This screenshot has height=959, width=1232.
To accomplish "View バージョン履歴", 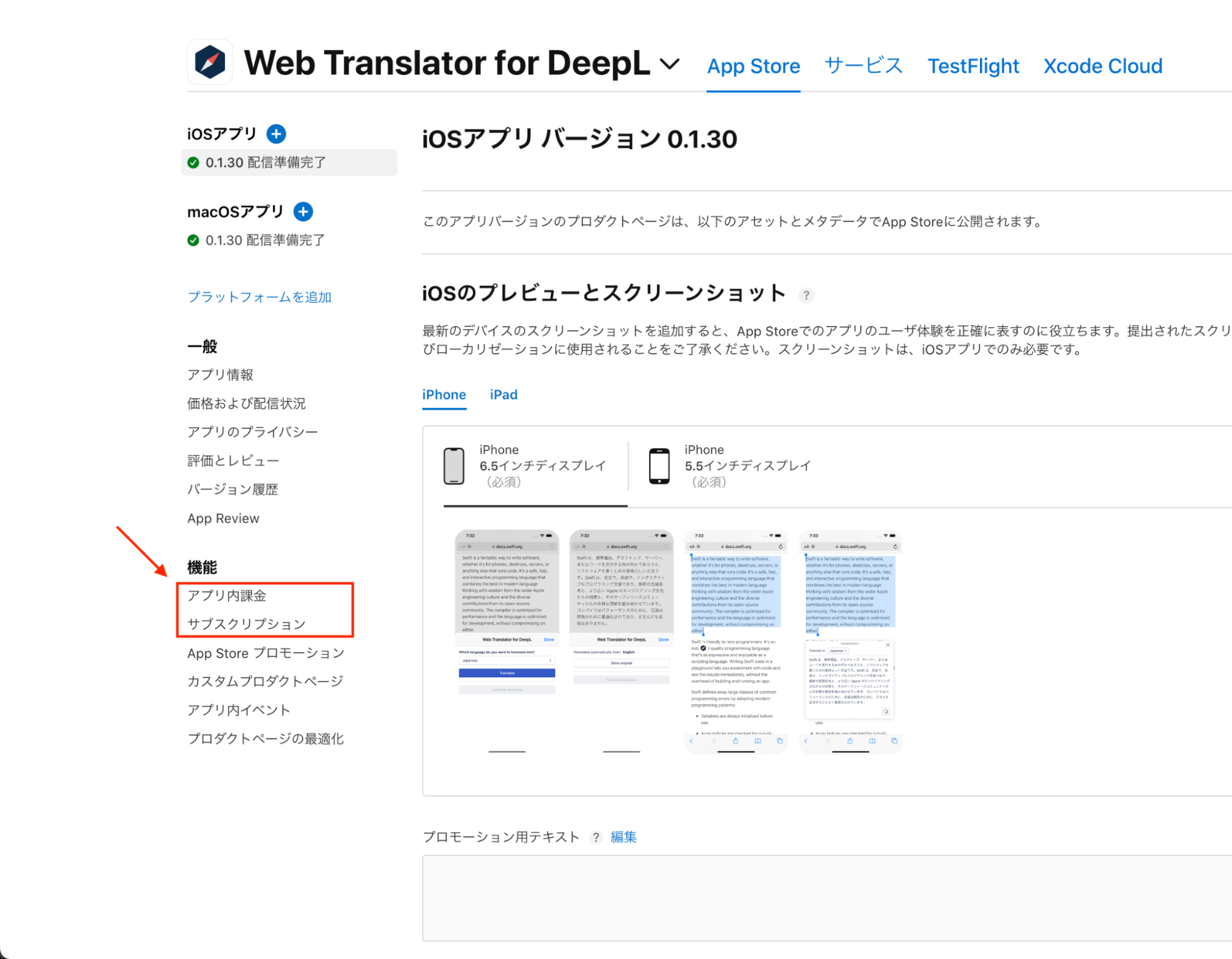I will [232, 489].
